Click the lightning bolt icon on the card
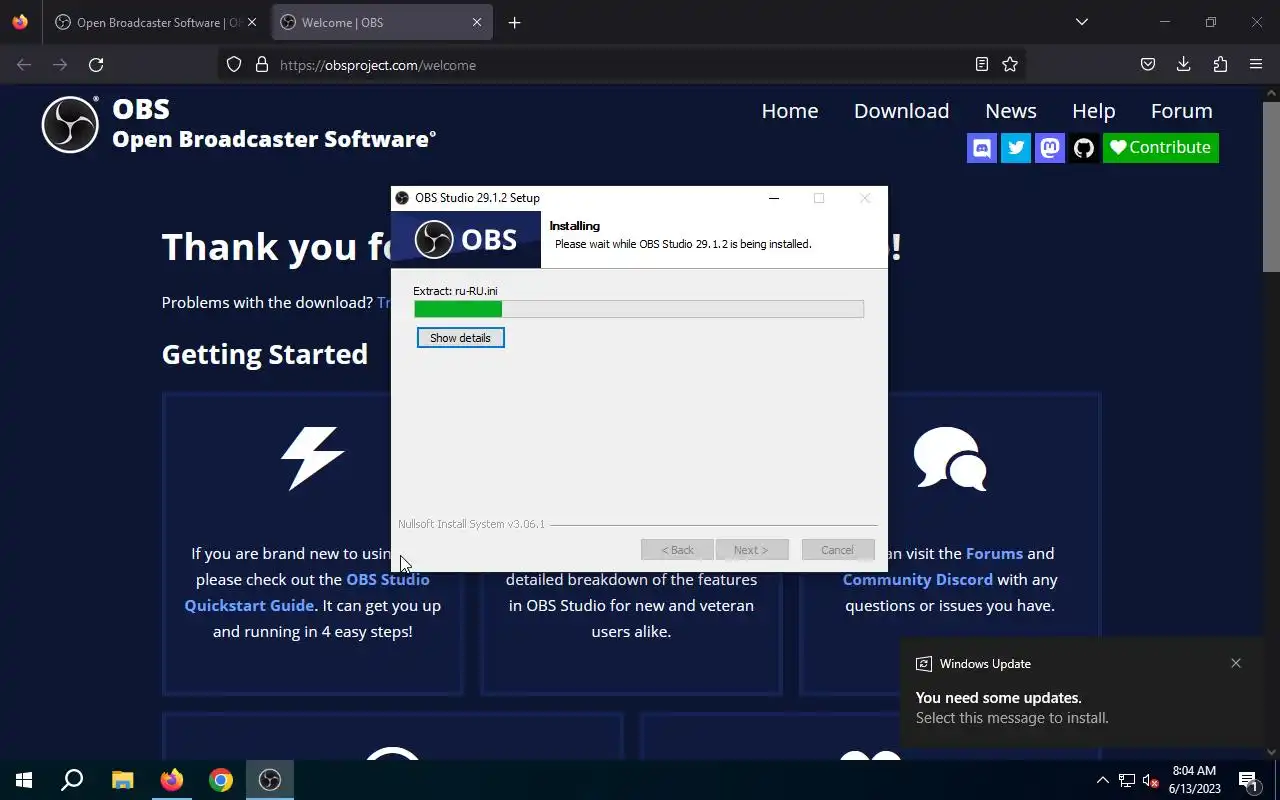 pos(313,458)
